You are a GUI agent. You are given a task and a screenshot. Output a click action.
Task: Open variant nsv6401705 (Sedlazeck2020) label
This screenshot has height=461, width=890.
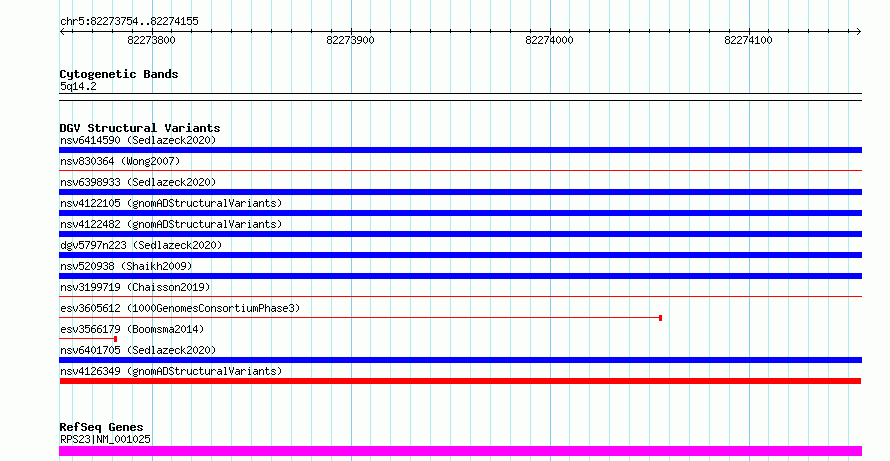pos(138,350)
